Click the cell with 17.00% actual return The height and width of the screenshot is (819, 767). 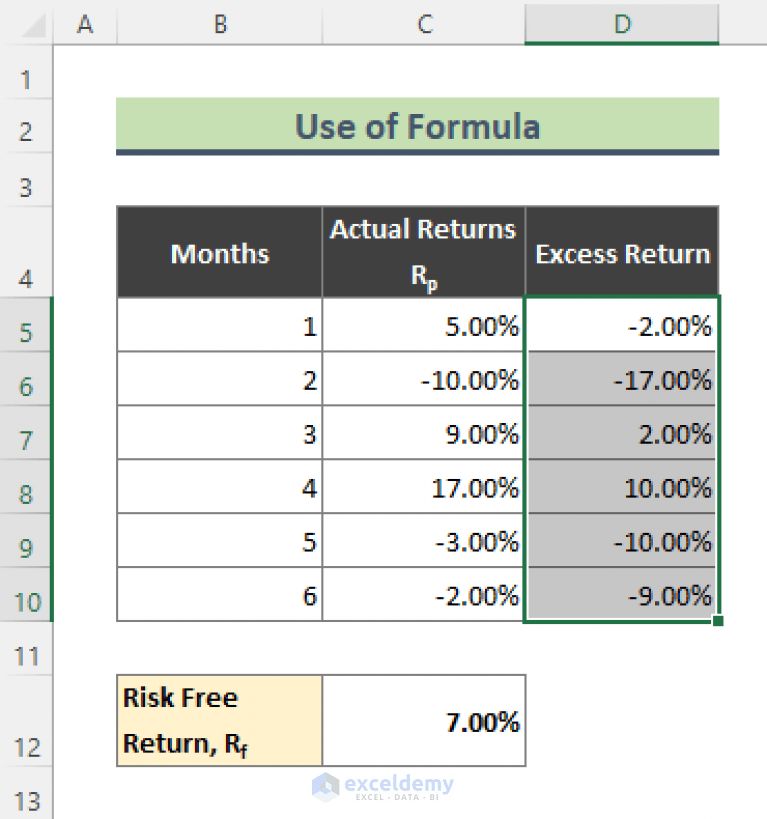pyautogui.click(x=423, y=487)
